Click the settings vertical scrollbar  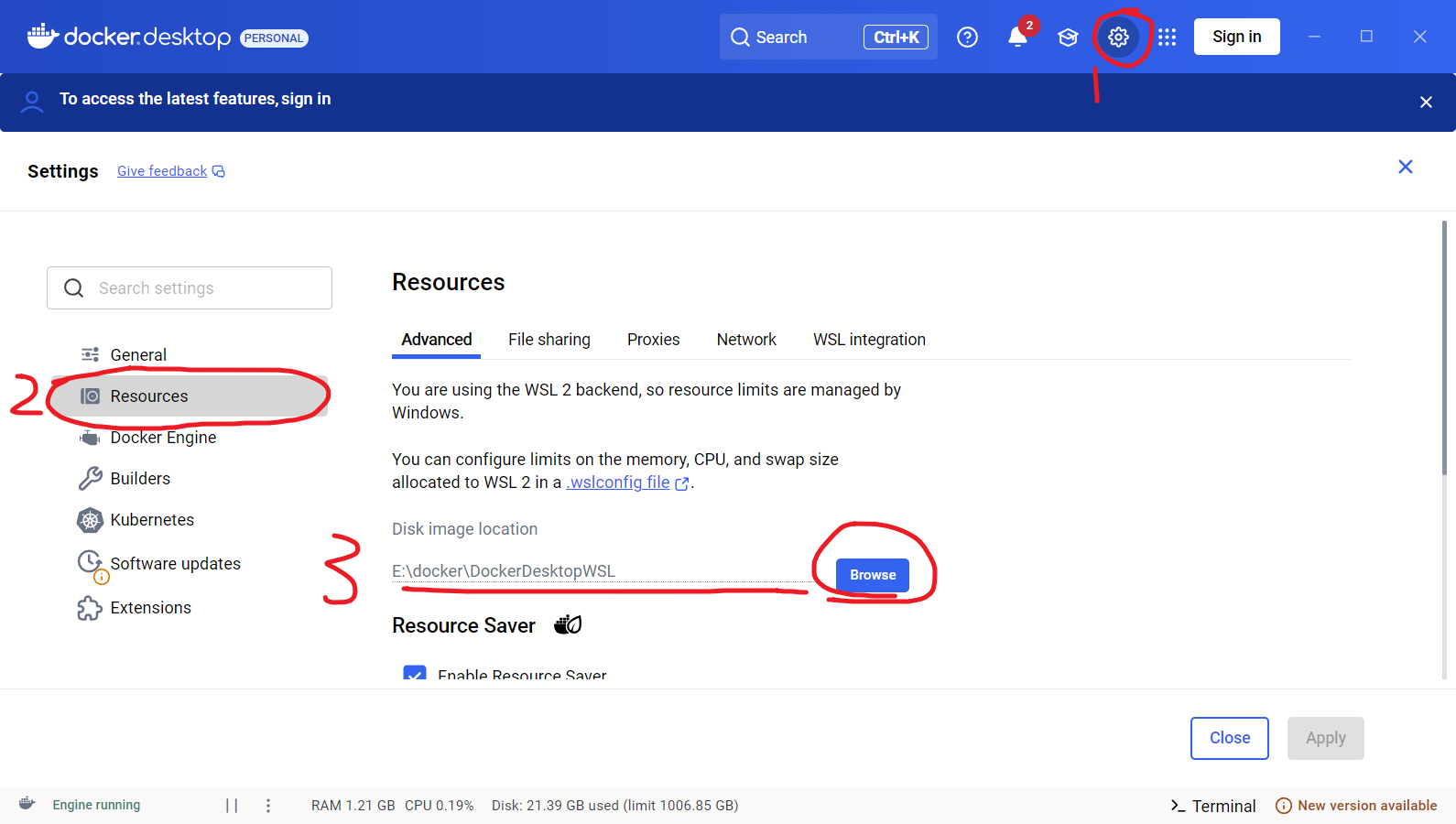click(x=1444, y=348)
